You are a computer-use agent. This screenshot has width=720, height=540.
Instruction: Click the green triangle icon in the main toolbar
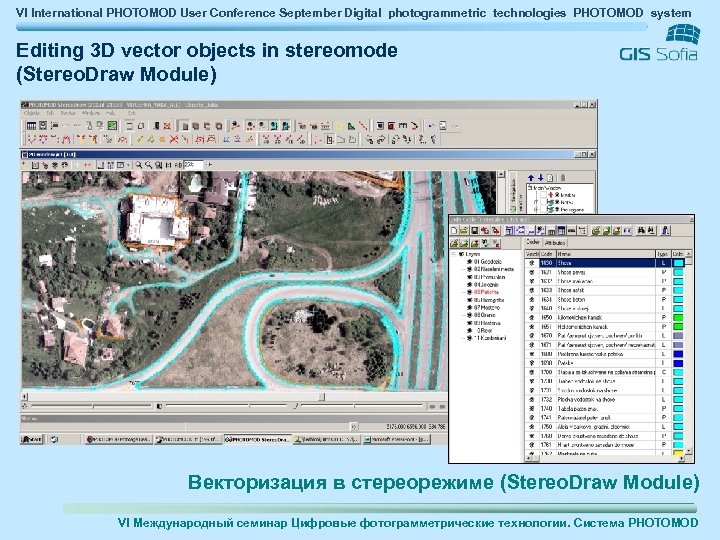[351, 125]
